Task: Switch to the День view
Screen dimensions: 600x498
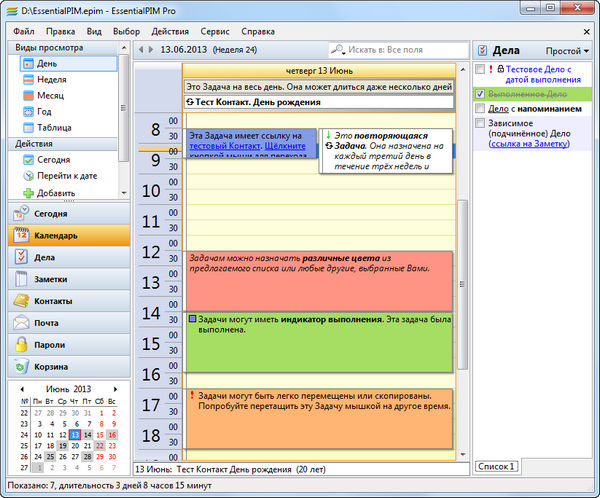Action: 47,64
